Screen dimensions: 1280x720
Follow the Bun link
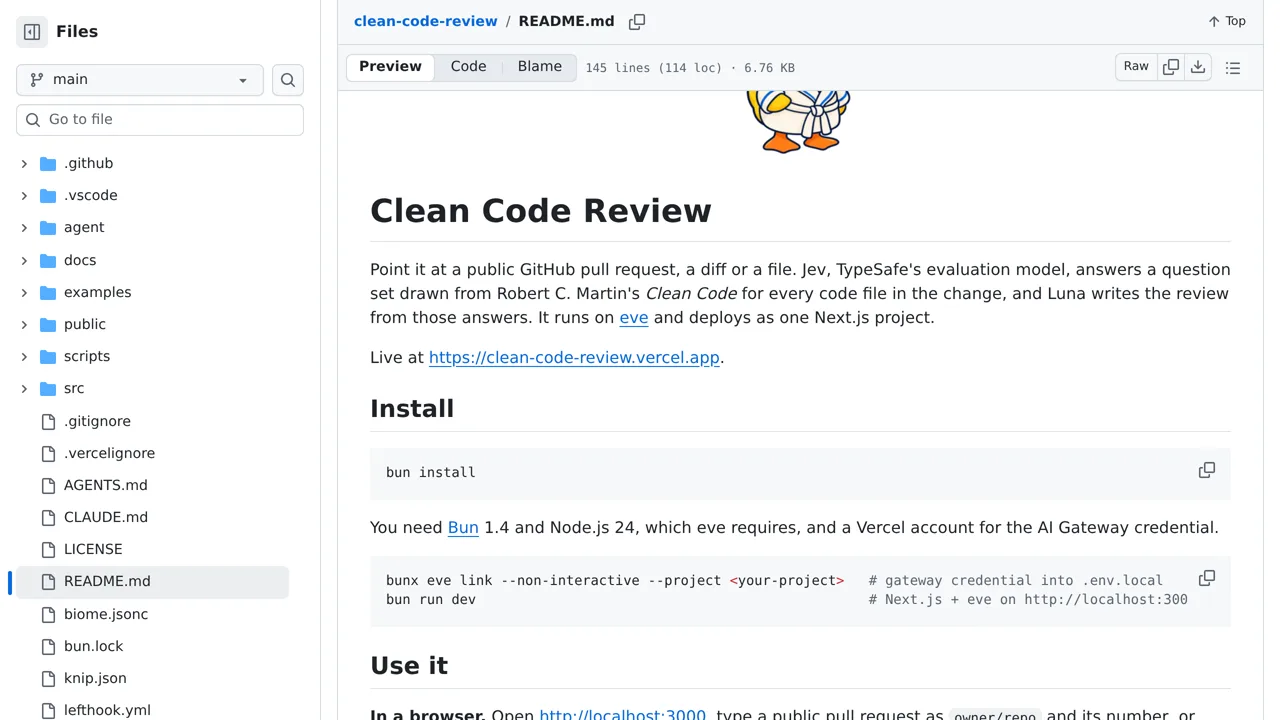463,527
